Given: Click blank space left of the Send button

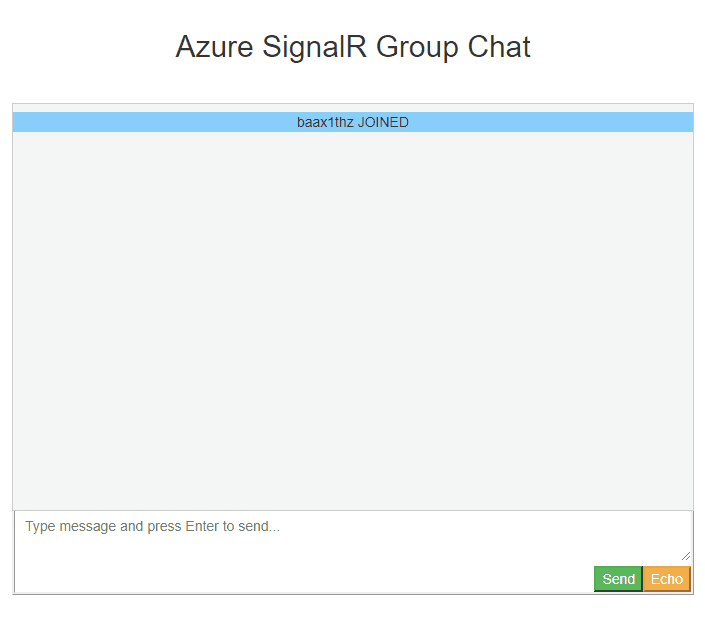Looking at the screenshot, I should pyautogui.click(x=300, y=579).
